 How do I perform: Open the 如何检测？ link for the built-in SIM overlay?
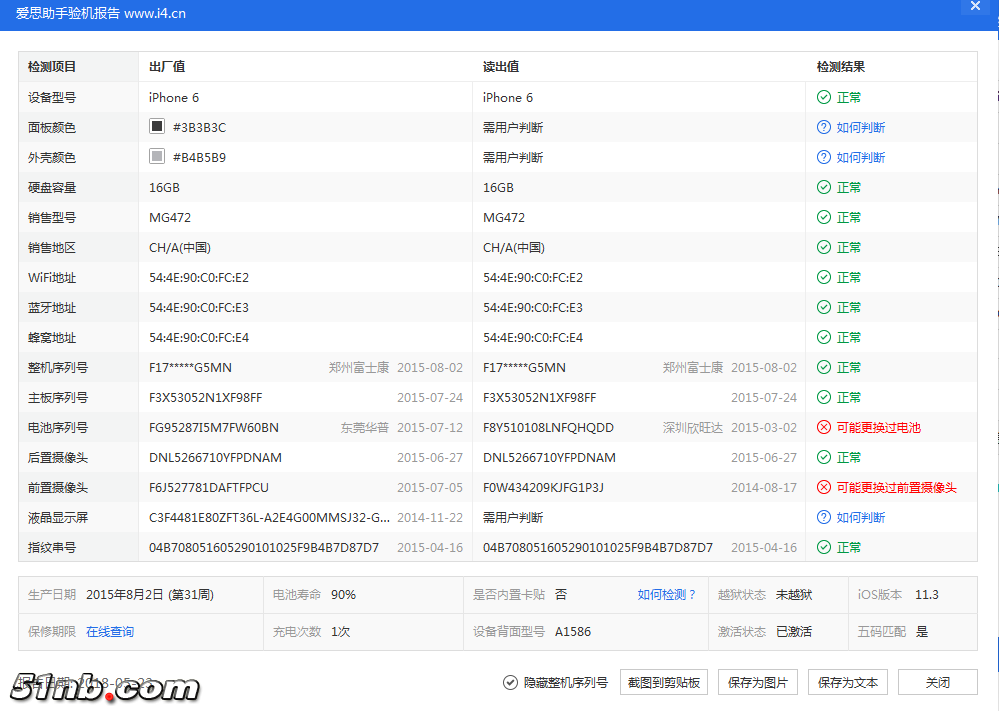click(667, 595)
